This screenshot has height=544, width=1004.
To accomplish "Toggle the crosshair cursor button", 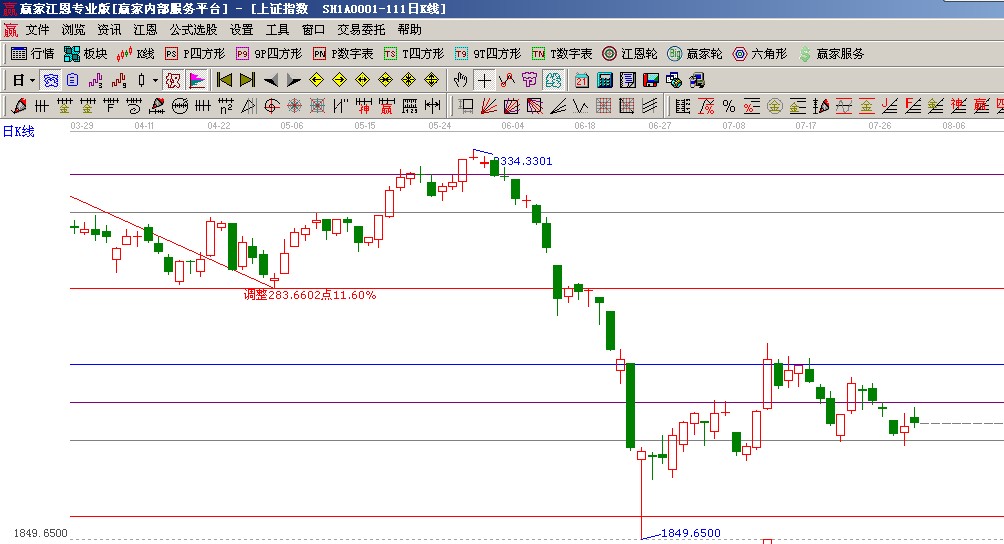I will (485, 80).
